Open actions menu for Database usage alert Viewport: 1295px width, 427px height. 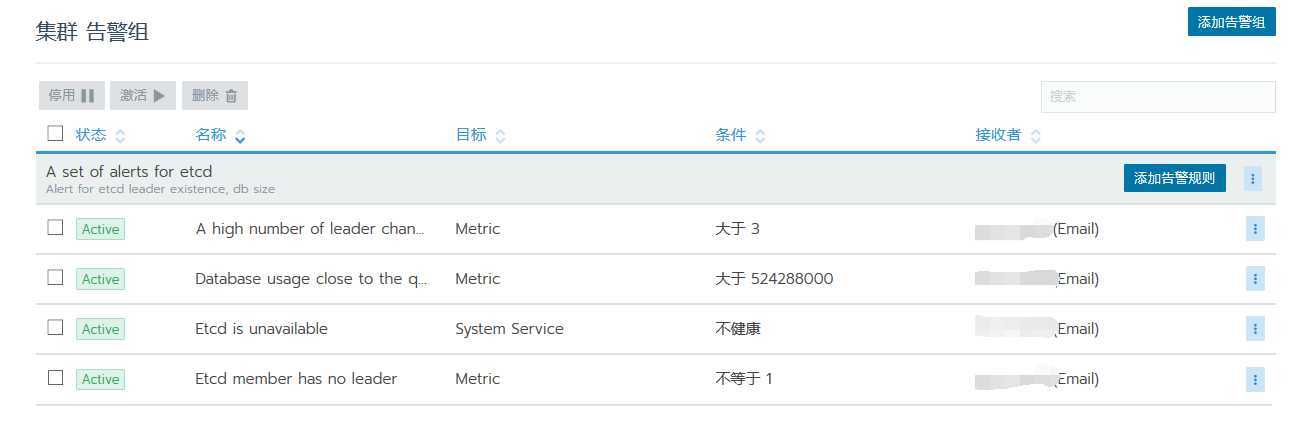1255,279
